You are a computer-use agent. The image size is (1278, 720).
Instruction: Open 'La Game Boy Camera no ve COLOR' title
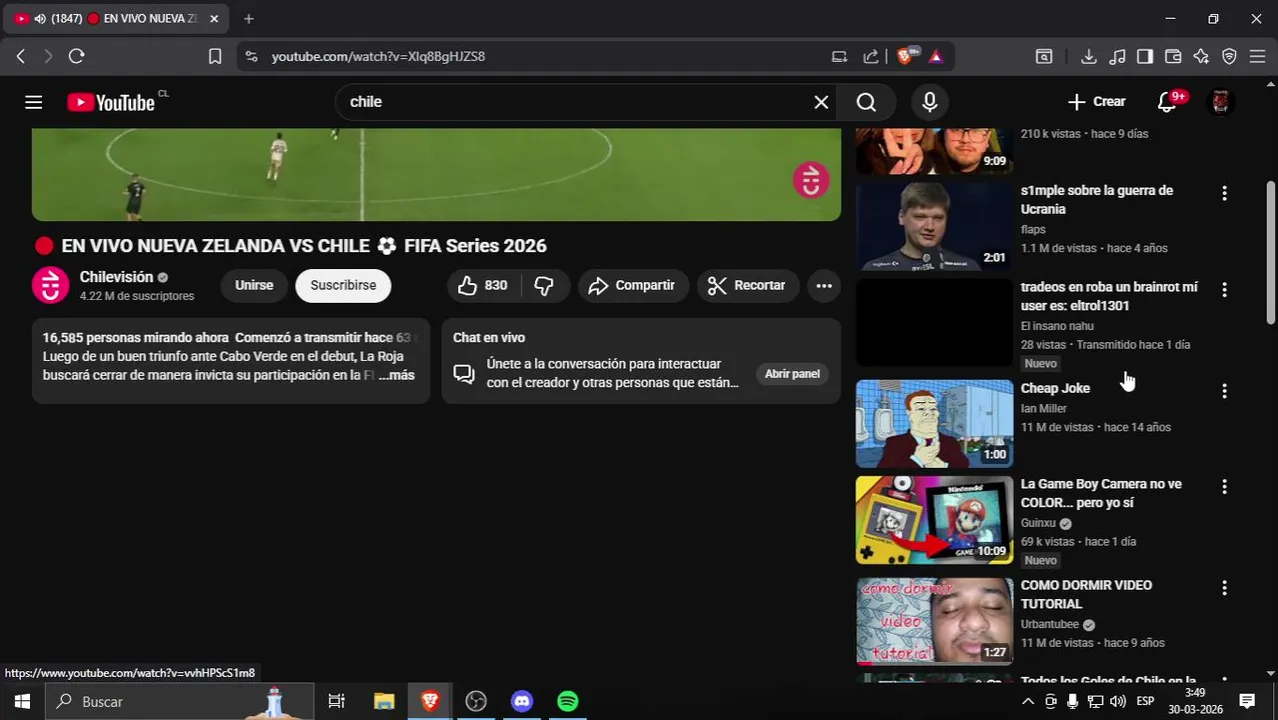coord(1101,493)
